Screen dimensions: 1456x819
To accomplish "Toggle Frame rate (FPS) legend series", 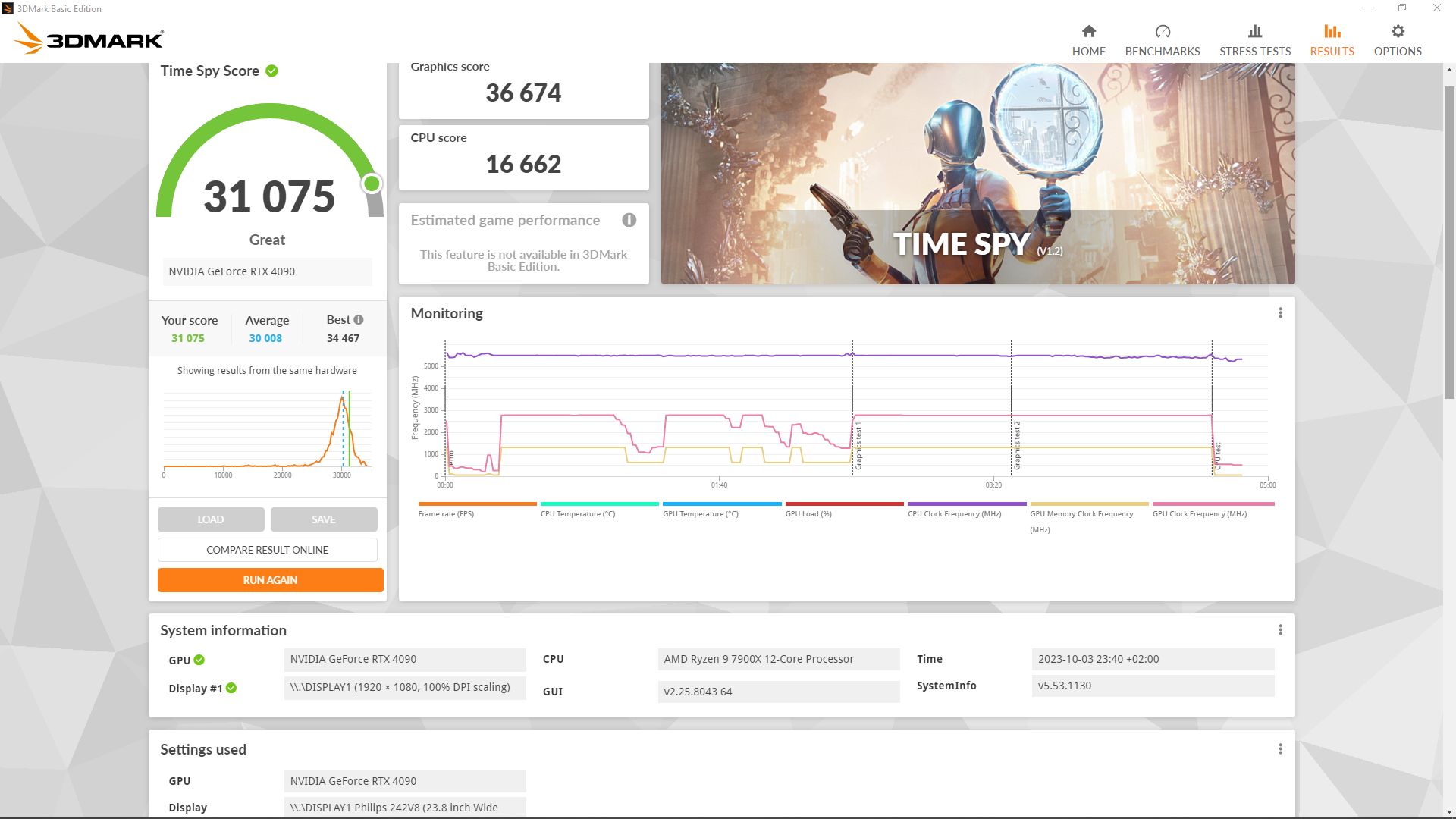I will 446,513.
